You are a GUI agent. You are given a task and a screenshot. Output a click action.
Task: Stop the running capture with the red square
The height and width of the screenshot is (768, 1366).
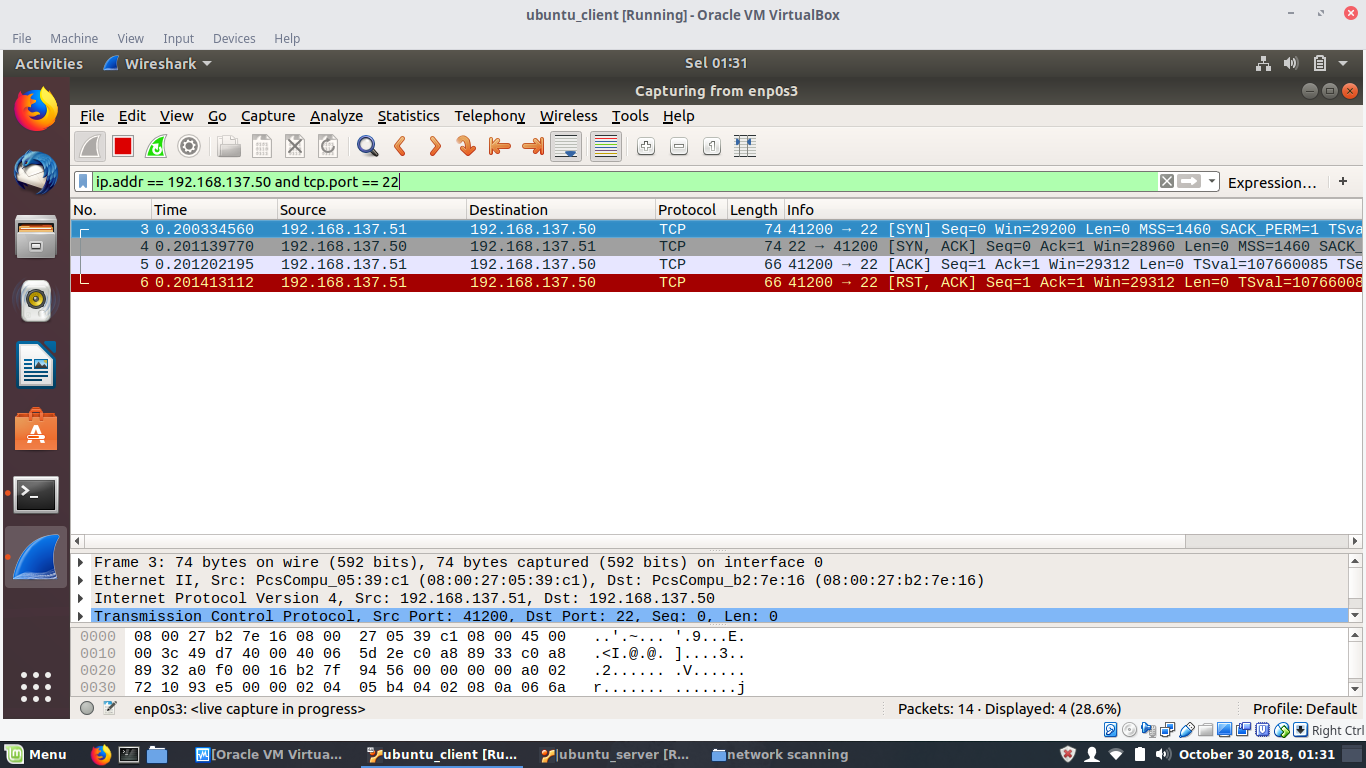[123, 147]
